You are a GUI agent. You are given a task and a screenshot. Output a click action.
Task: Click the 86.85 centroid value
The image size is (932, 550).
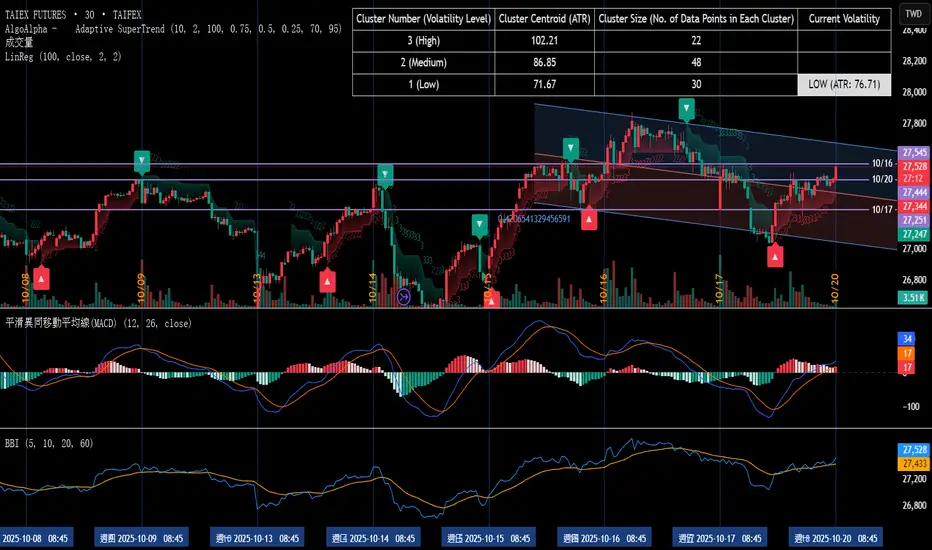[x=544, y=62]
